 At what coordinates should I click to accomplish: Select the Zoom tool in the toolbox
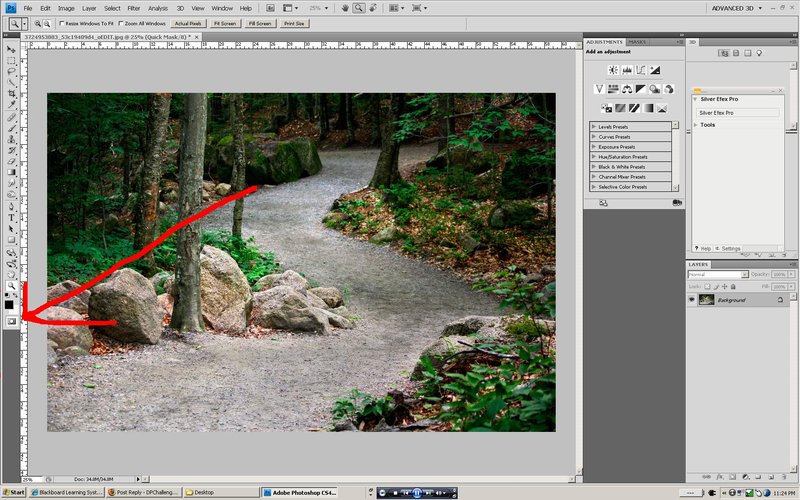11,286
